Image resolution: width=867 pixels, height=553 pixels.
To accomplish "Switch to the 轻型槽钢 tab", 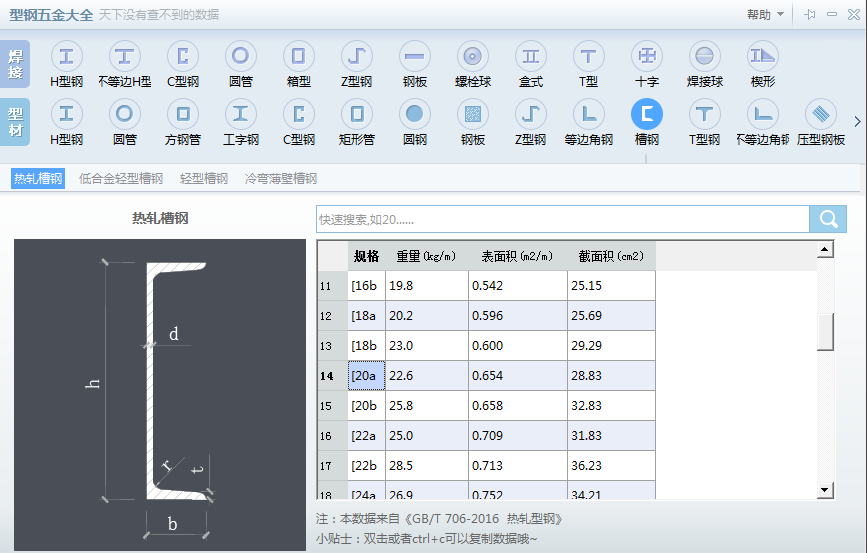I will pos(204,179).
